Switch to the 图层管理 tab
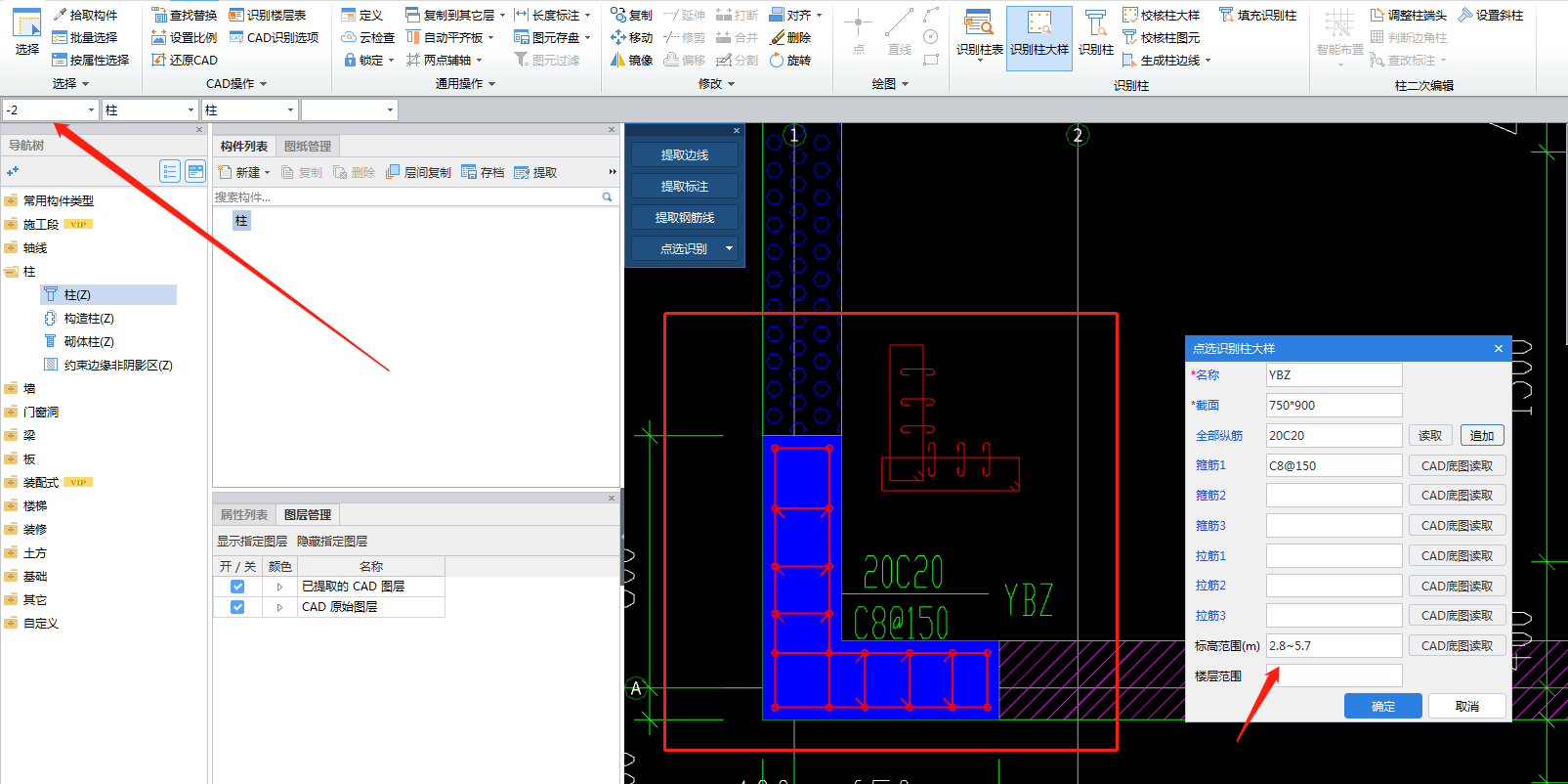Viewport: 1568px width, 784px height. 308,514
